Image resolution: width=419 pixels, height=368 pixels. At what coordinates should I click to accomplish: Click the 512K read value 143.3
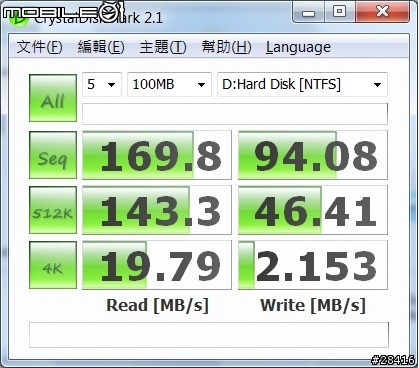[157, 210]
